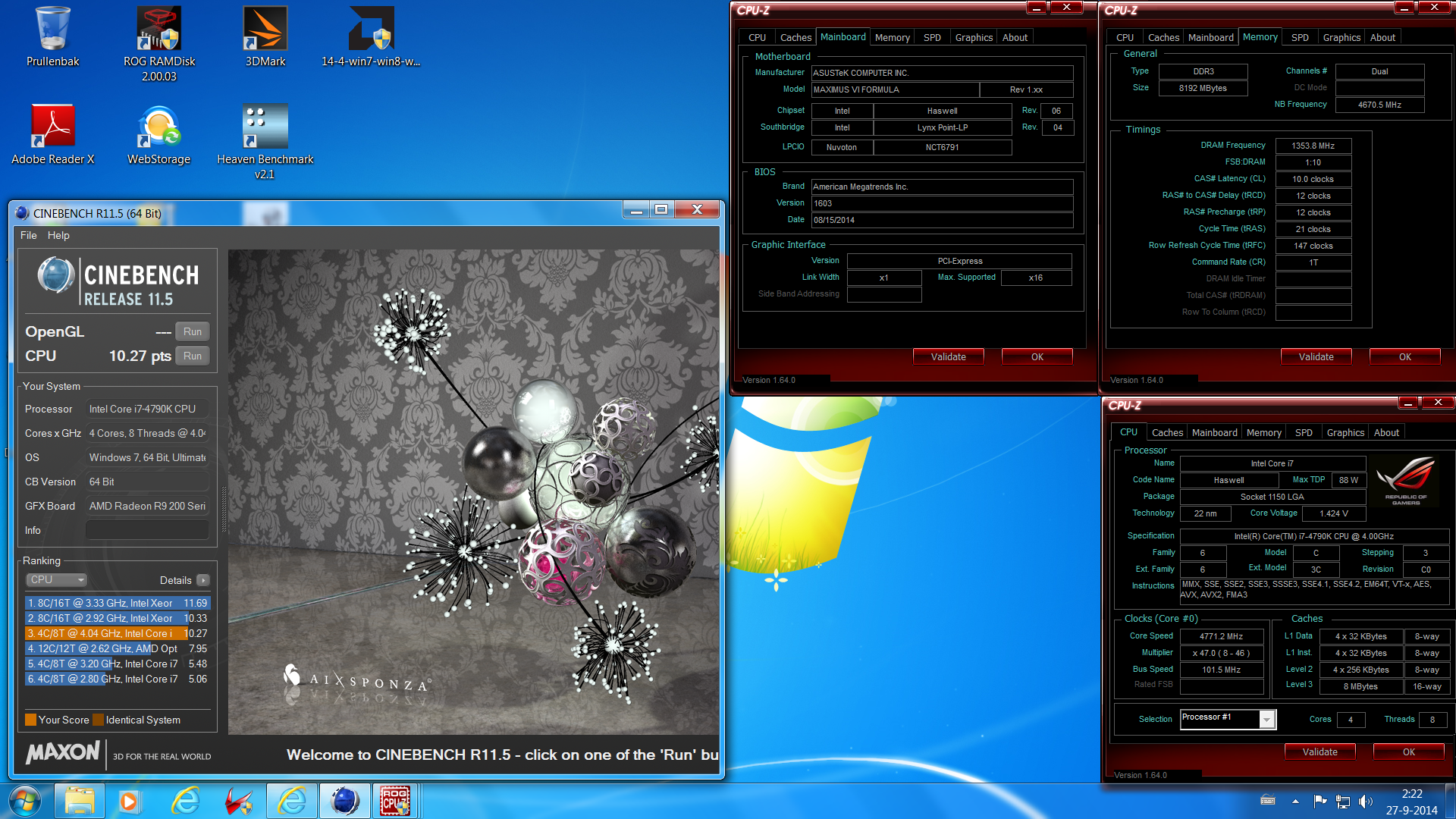Screen dimensions: 1456x819
Task: Click the orange Your Score legend swatch
Action: coord(31,720)
